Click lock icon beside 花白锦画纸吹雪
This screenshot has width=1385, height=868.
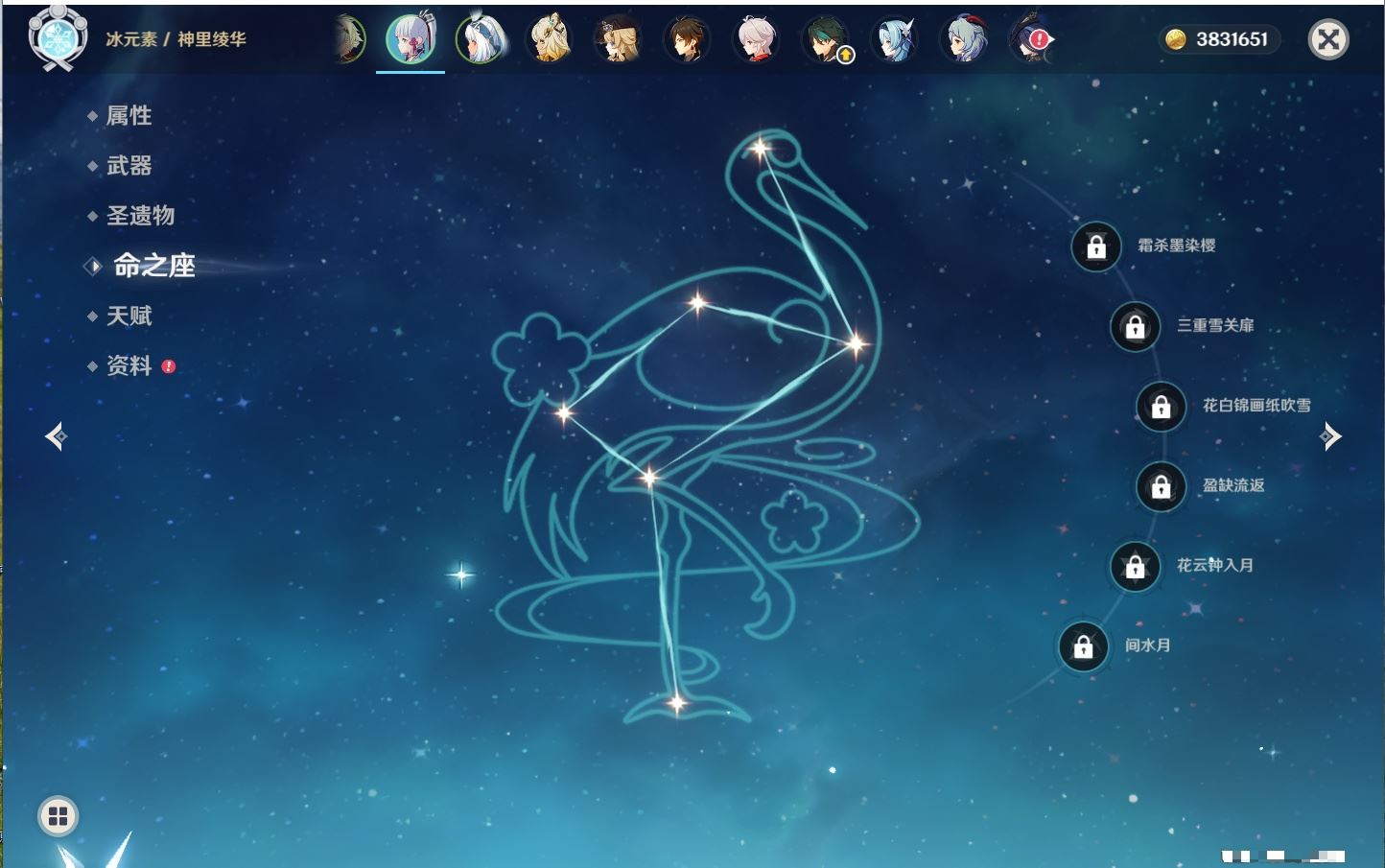(x=1162, y=407)
